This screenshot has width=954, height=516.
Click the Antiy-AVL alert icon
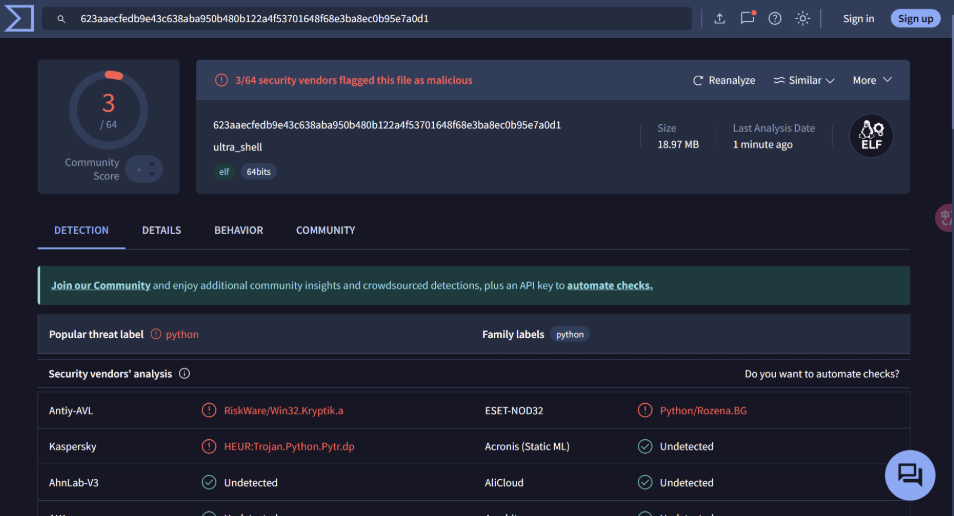coord(209,410)
